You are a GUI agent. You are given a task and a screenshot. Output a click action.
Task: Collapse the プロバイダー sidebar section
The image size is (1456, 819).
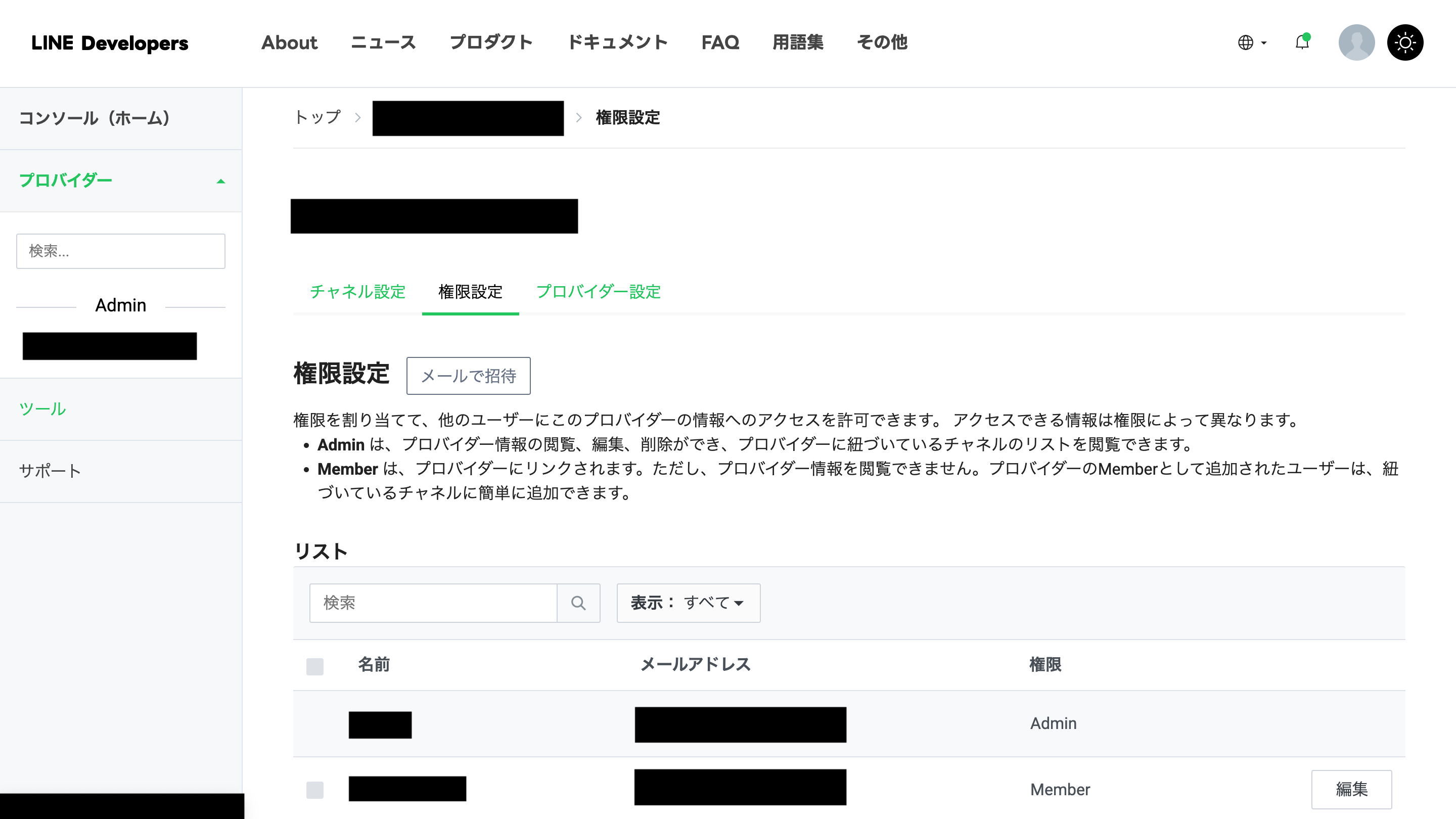(x=220, y=181)
